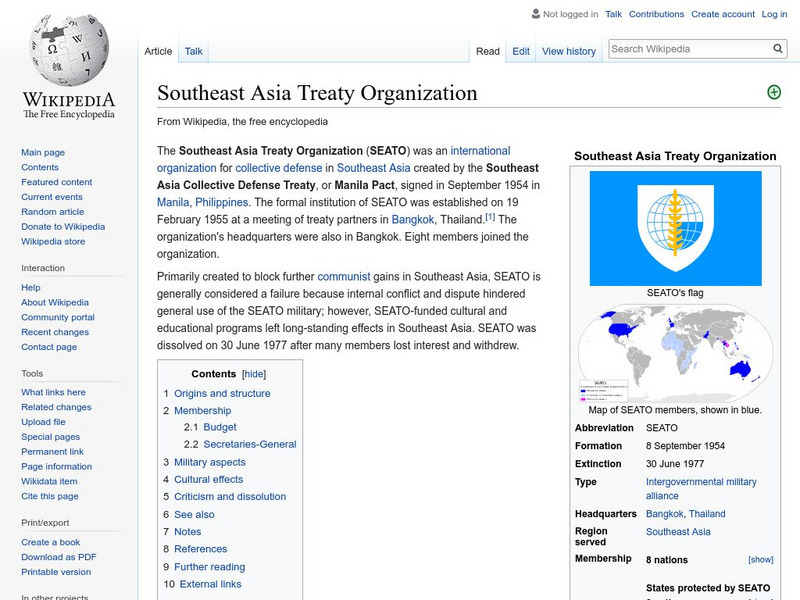Open the Edit tab

pyautogui.click(x=521, y=51)
